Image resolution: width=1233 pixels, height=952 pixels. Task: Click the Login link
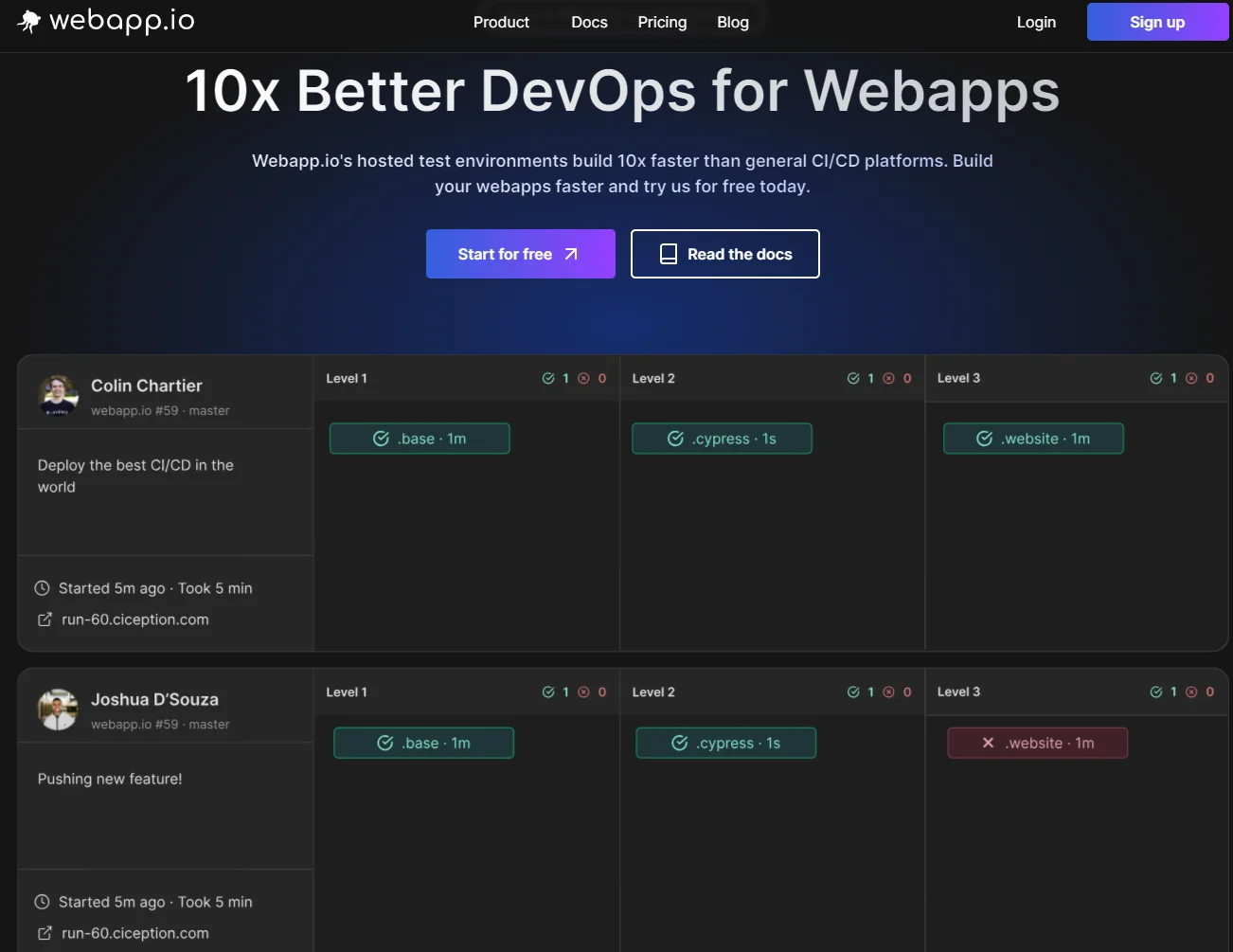click(x=1036, y=22)
